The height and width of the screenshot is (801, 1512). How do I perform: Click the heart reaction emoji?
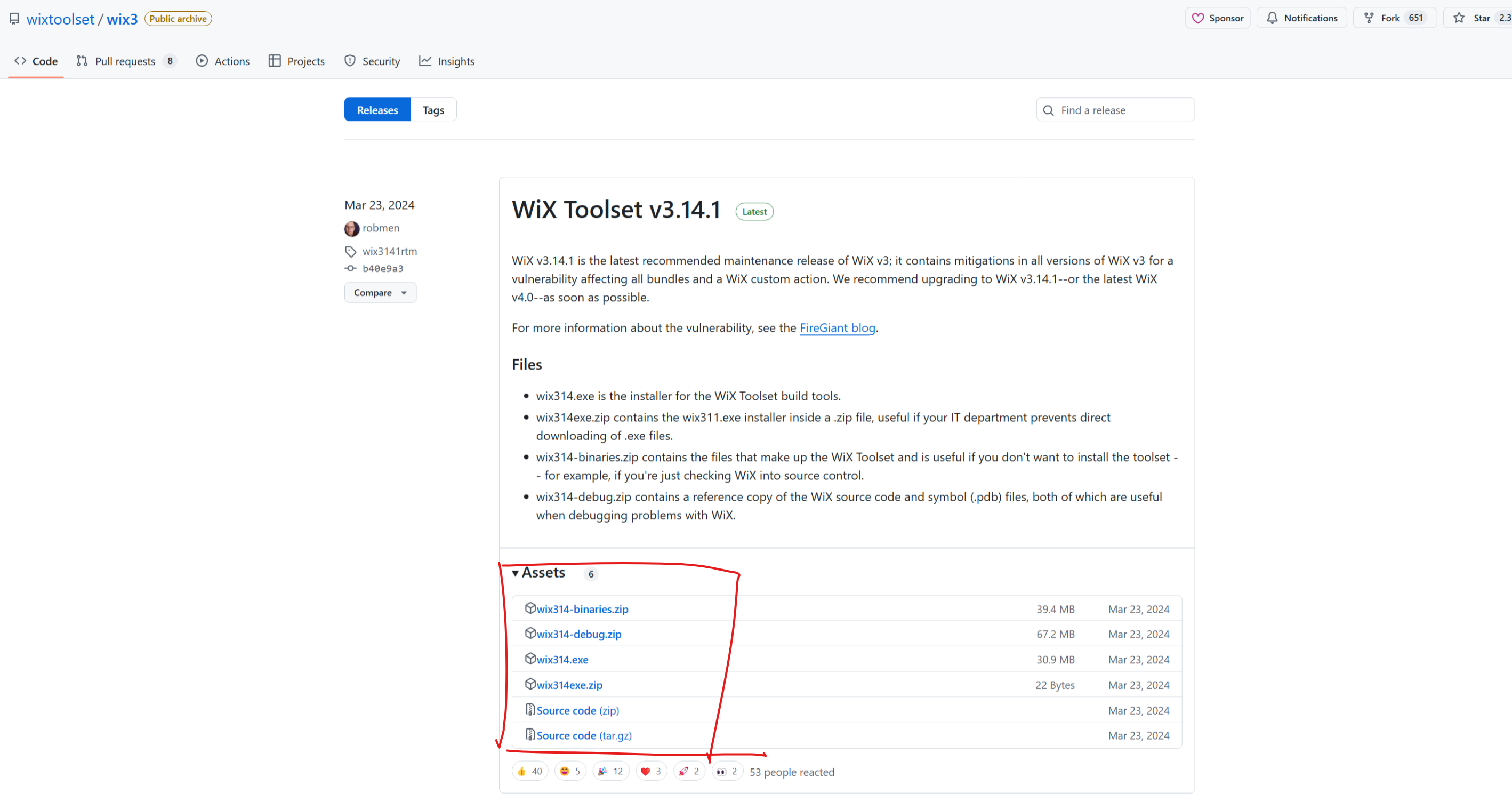click(645, 772)
